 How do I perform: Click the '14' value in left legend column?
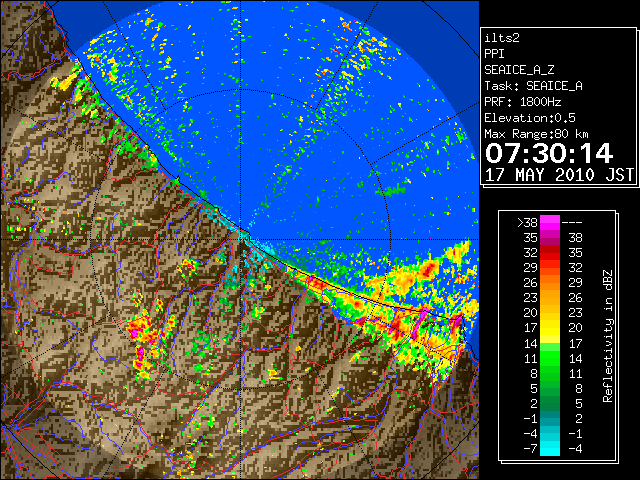(x=531, y=343)
